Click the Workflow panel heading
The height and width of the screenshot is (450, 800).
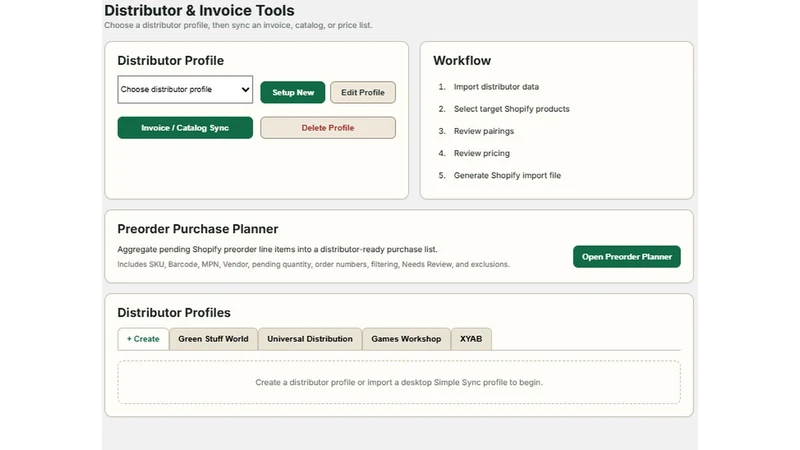click(462, 60)
